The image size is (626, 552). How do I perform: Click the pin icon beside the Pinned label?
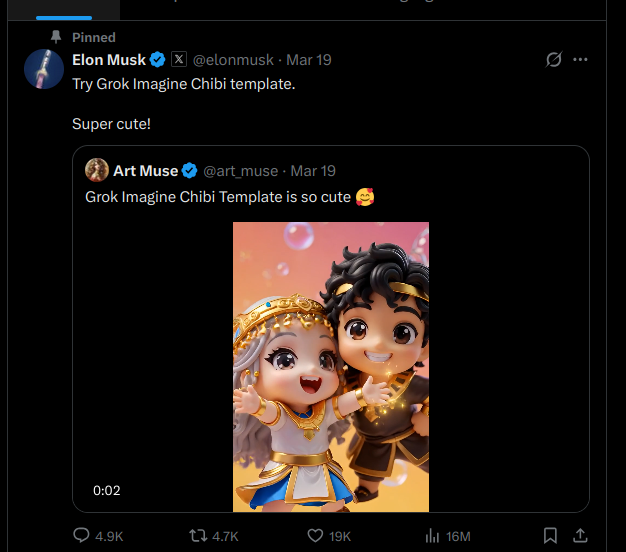(57, 37)
